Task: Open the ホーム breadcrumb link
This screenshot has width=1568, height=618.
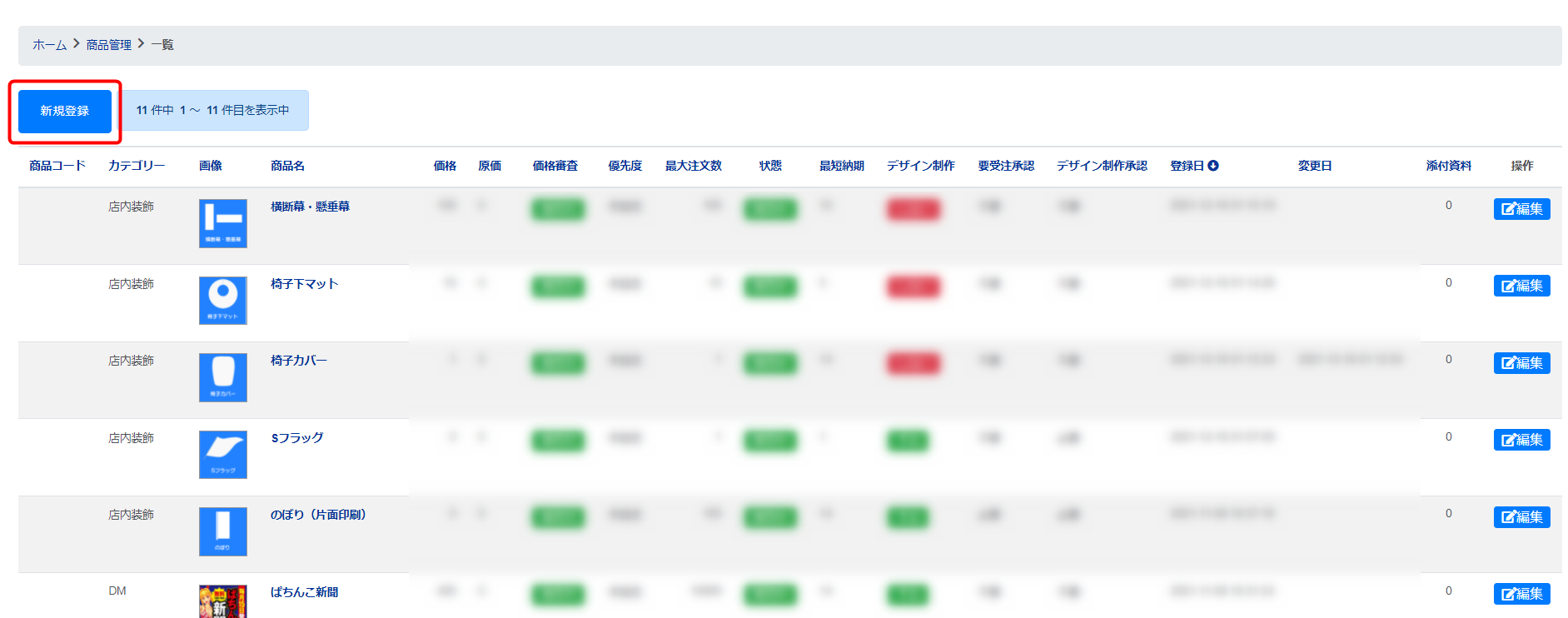Action: [49, 45]
